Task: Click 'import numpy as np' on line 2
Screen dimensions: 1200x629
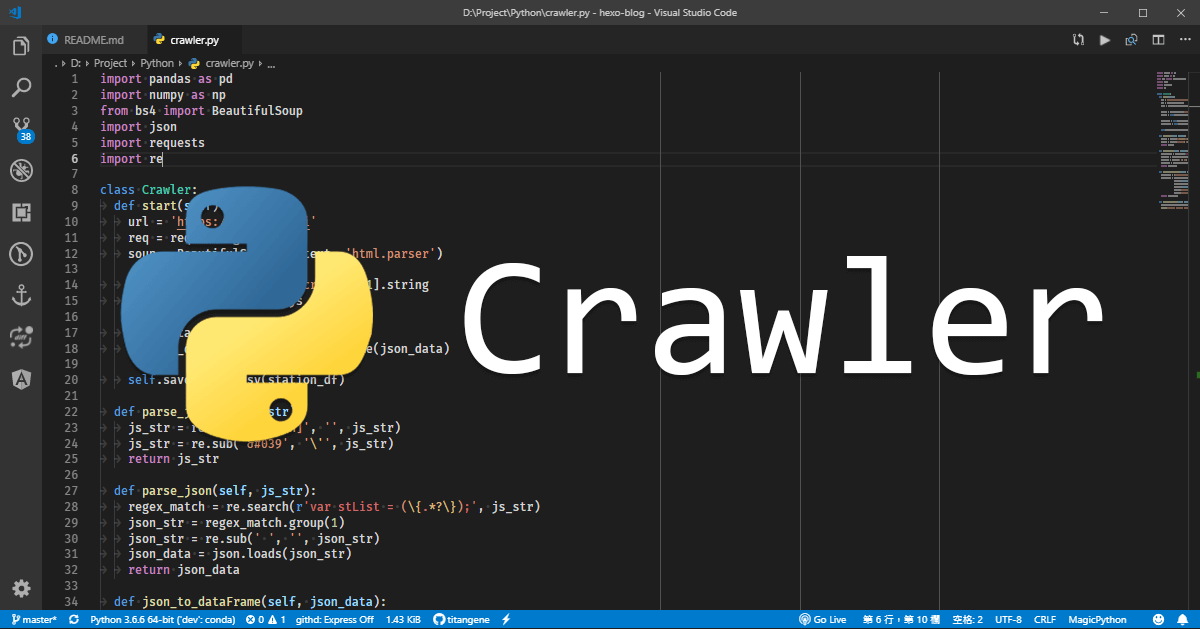Action: coord(163,95)
